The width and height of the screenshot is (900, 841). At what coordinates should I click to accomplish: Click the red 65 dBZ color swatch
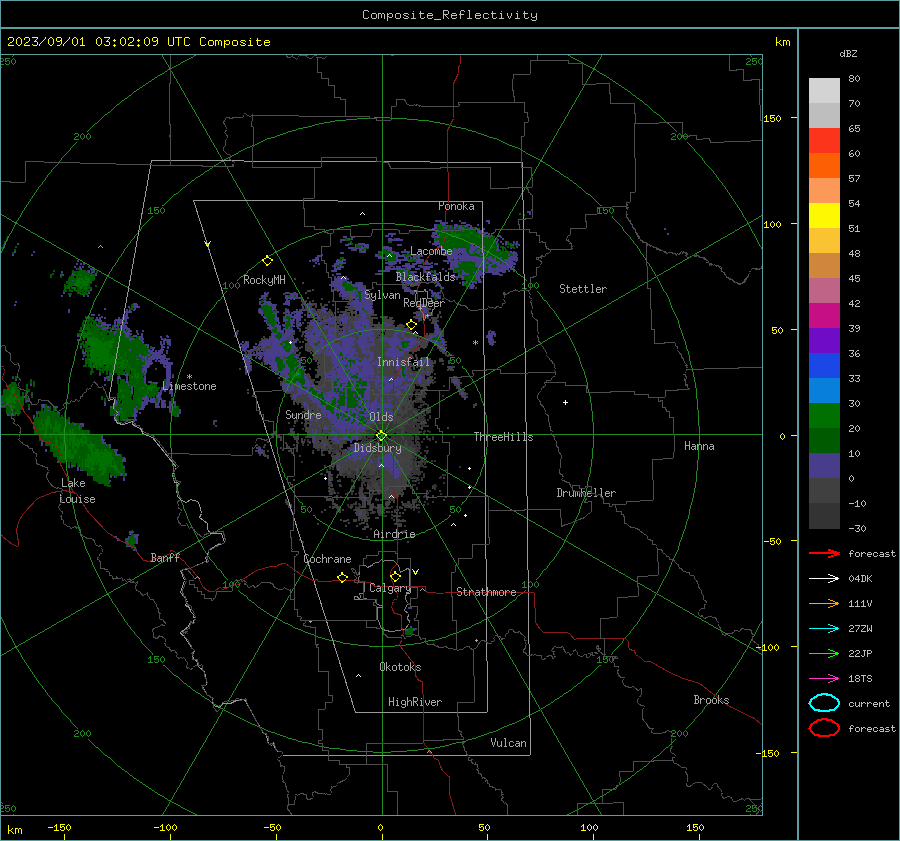(x=824, y=140)
